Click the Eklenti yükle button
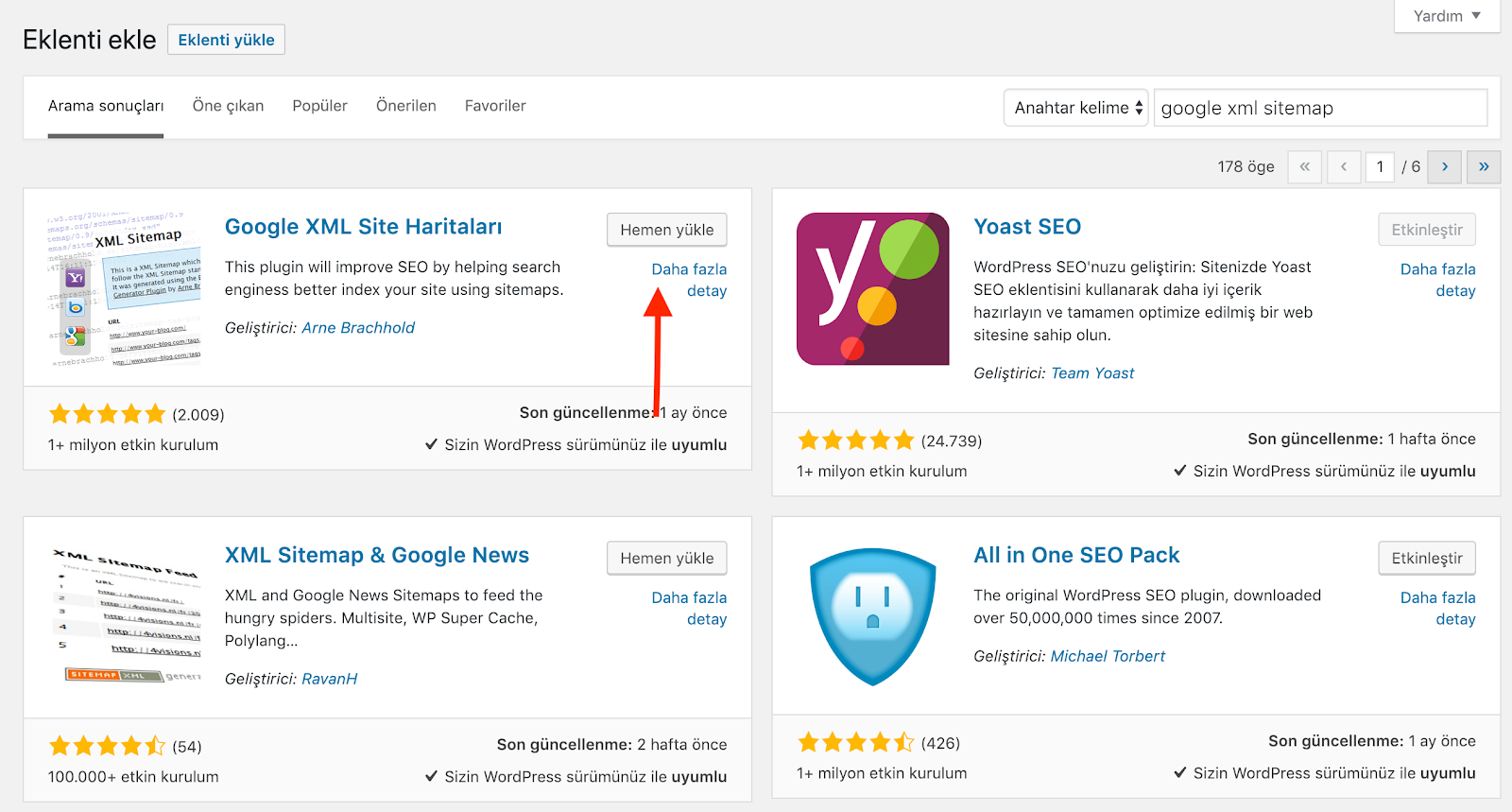 (226, 40)
